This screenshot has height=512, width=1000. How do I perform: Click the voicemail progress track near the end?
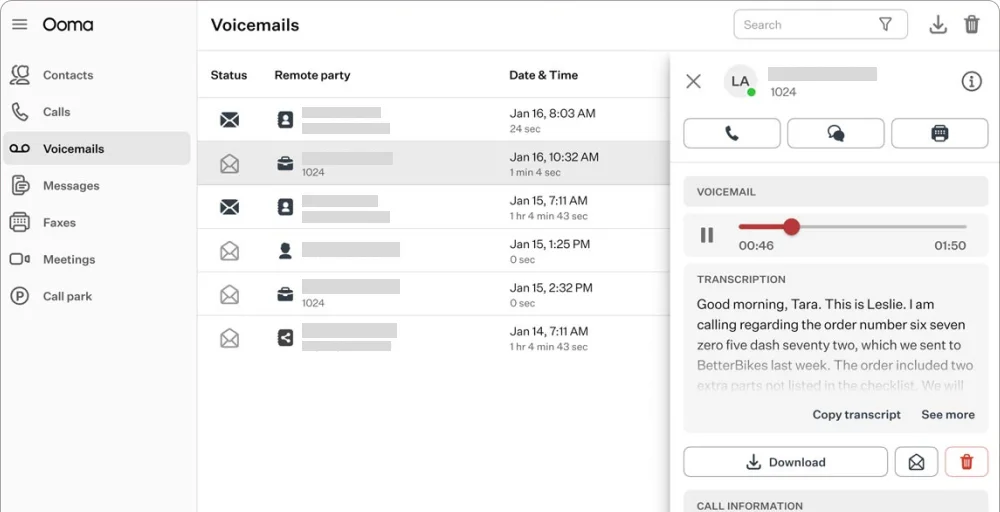[x=957, y=226]
